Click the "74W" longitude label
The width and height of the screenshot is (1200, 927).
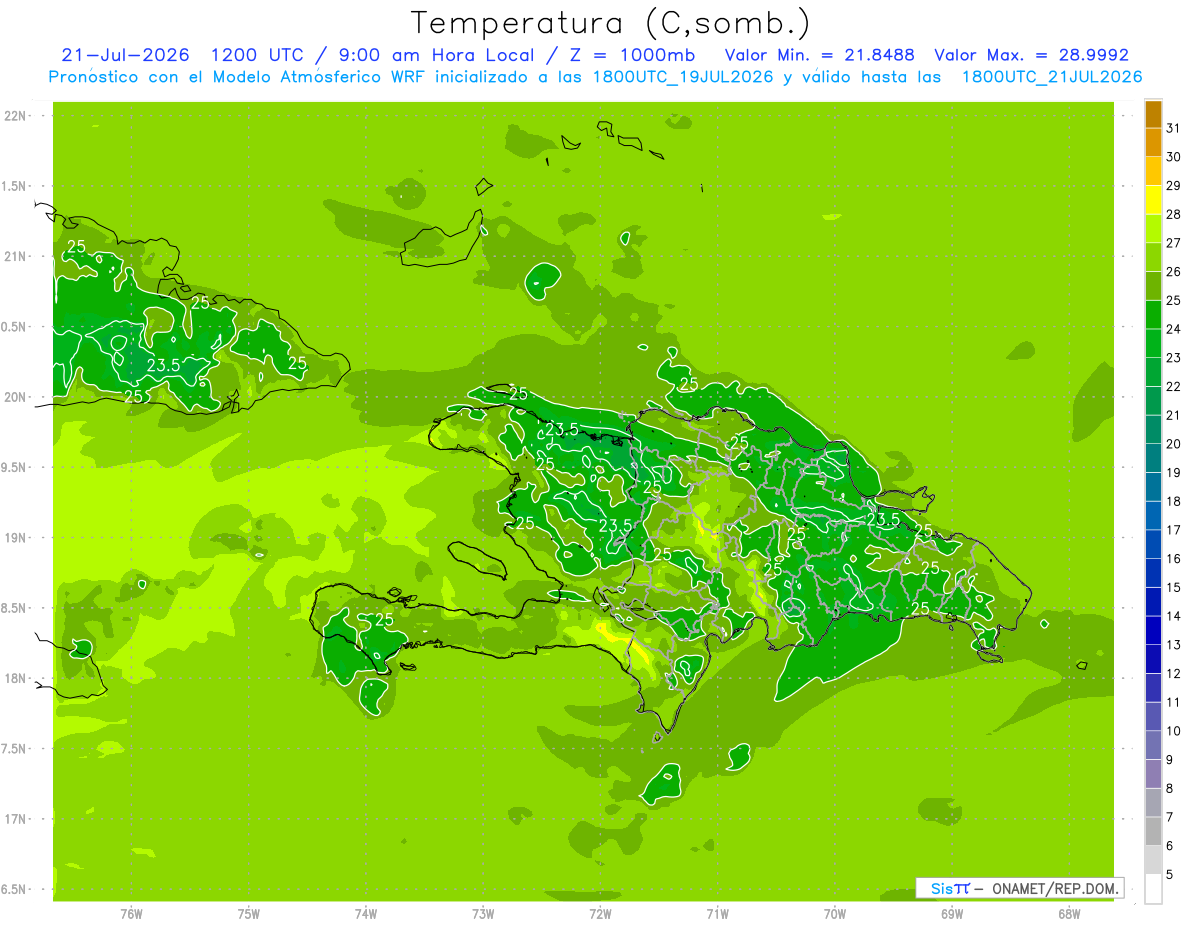[x=366, y=914]
